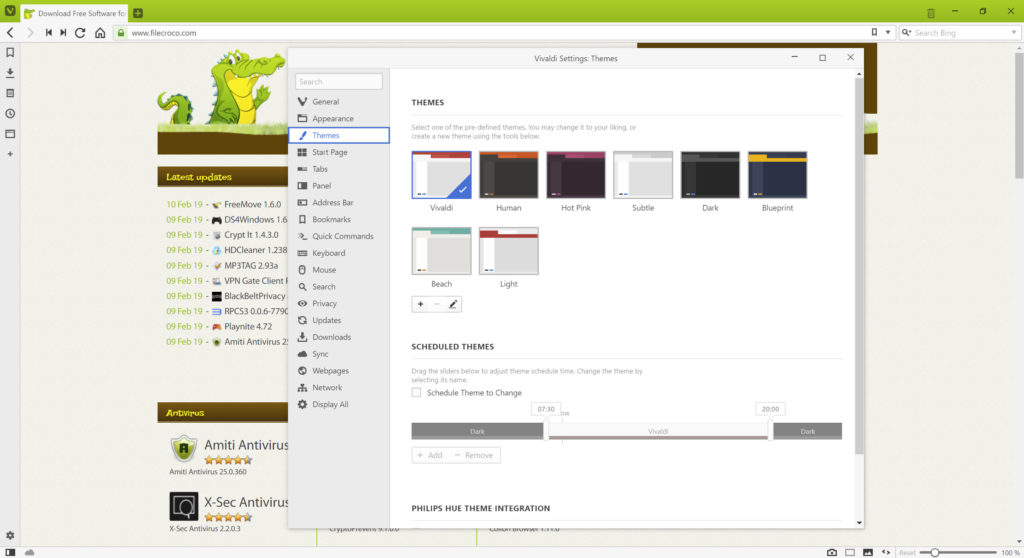Bookmark this page in address bar

[x=874, y=32]
